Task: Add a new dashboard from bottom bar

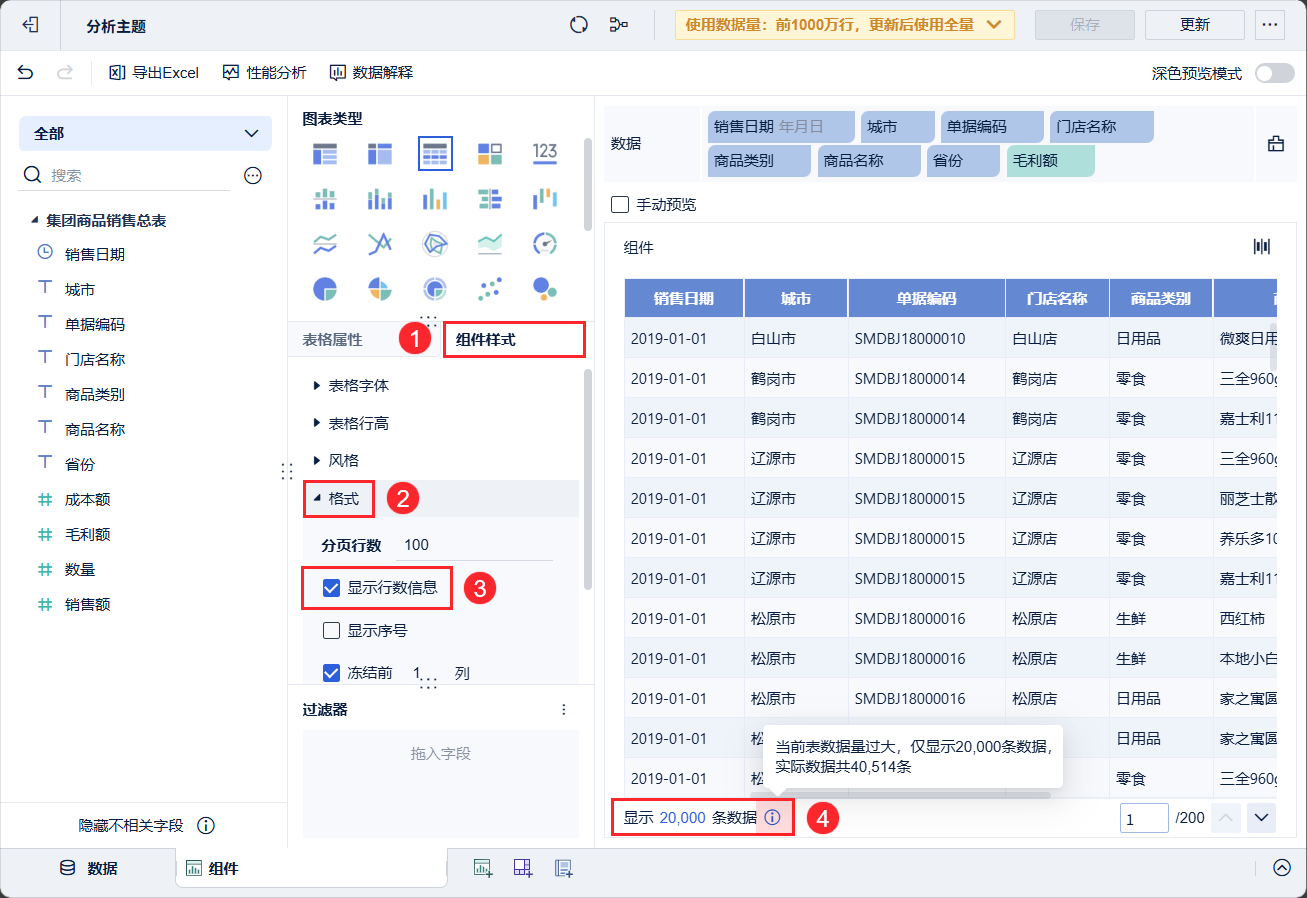Action: (x=523, y=867)
